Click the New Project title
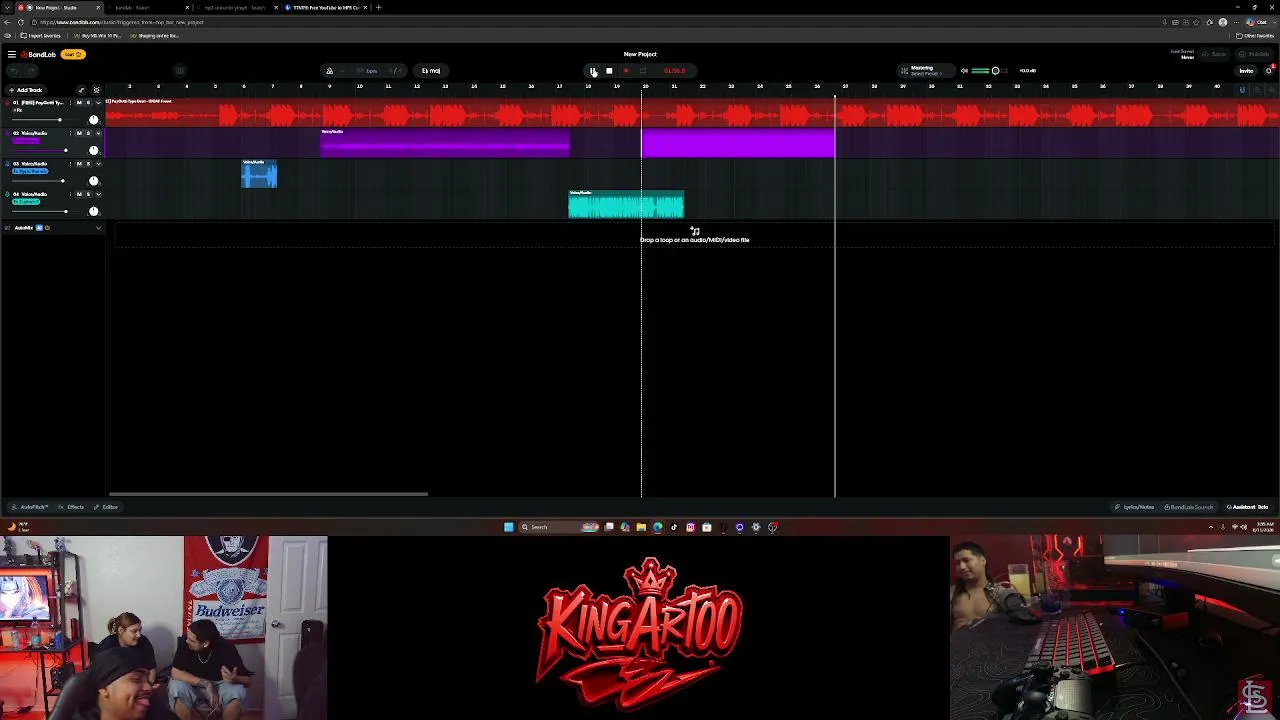This screenshot has height=720, width=1280. (640, 54)
